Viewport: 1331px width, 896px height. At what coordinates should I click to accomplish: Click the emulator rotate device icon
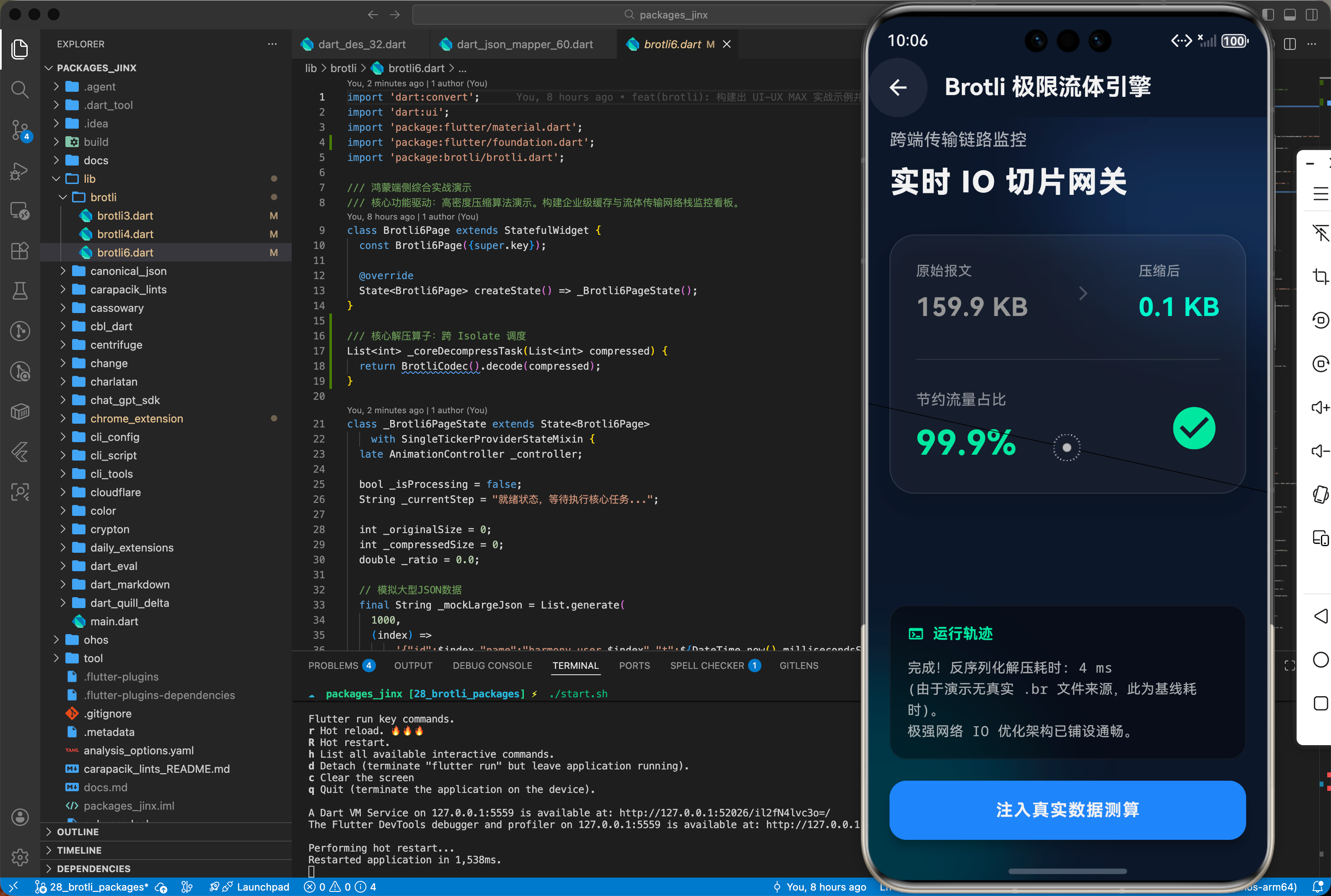tap(1320, 494)
